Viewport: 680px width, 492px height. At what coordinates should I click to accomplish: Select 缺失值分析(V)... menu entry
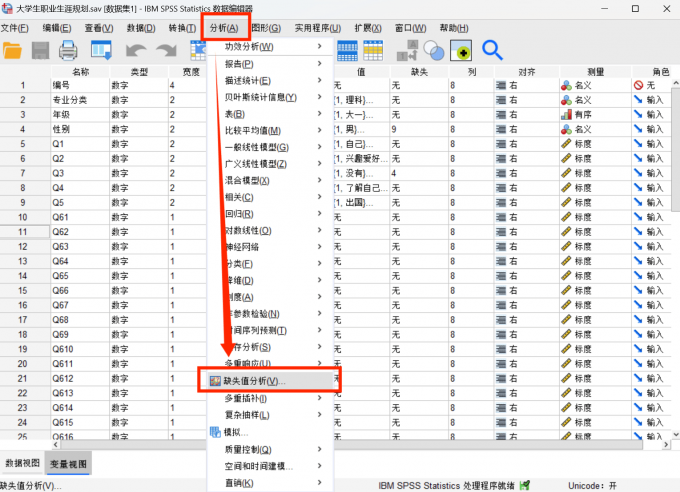pos(270,381)
